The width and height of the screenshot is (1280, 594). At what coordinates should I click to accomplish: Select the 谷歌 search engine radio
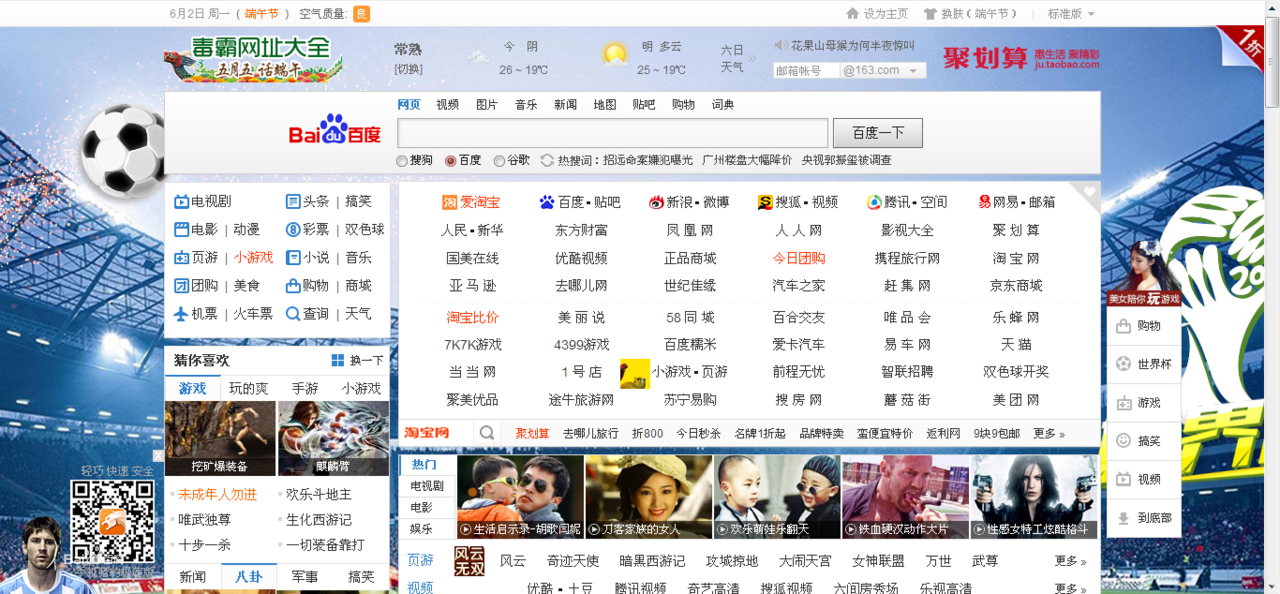point(499,160)
